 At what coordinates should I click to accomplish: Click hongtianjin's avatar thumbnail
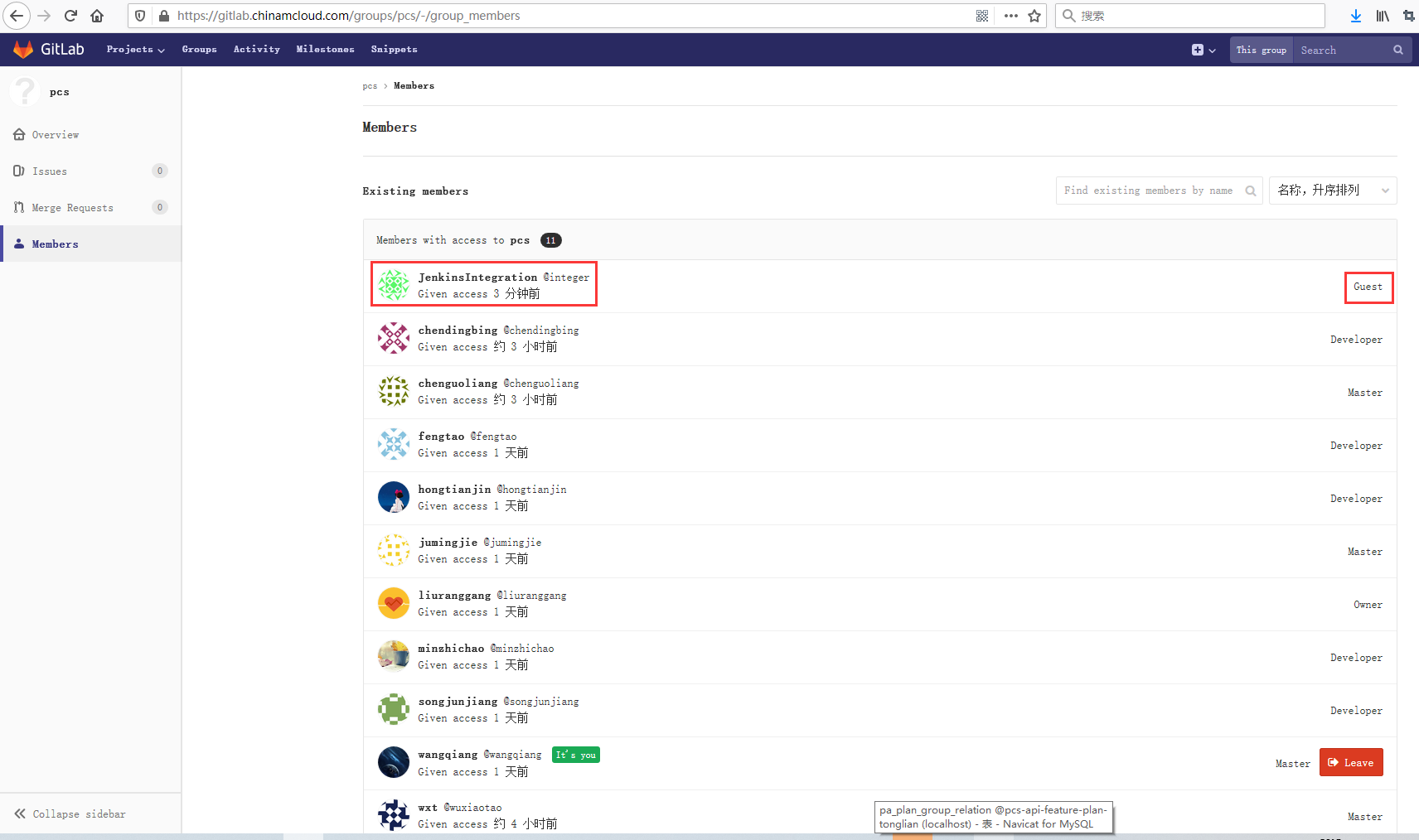point(394,498)
